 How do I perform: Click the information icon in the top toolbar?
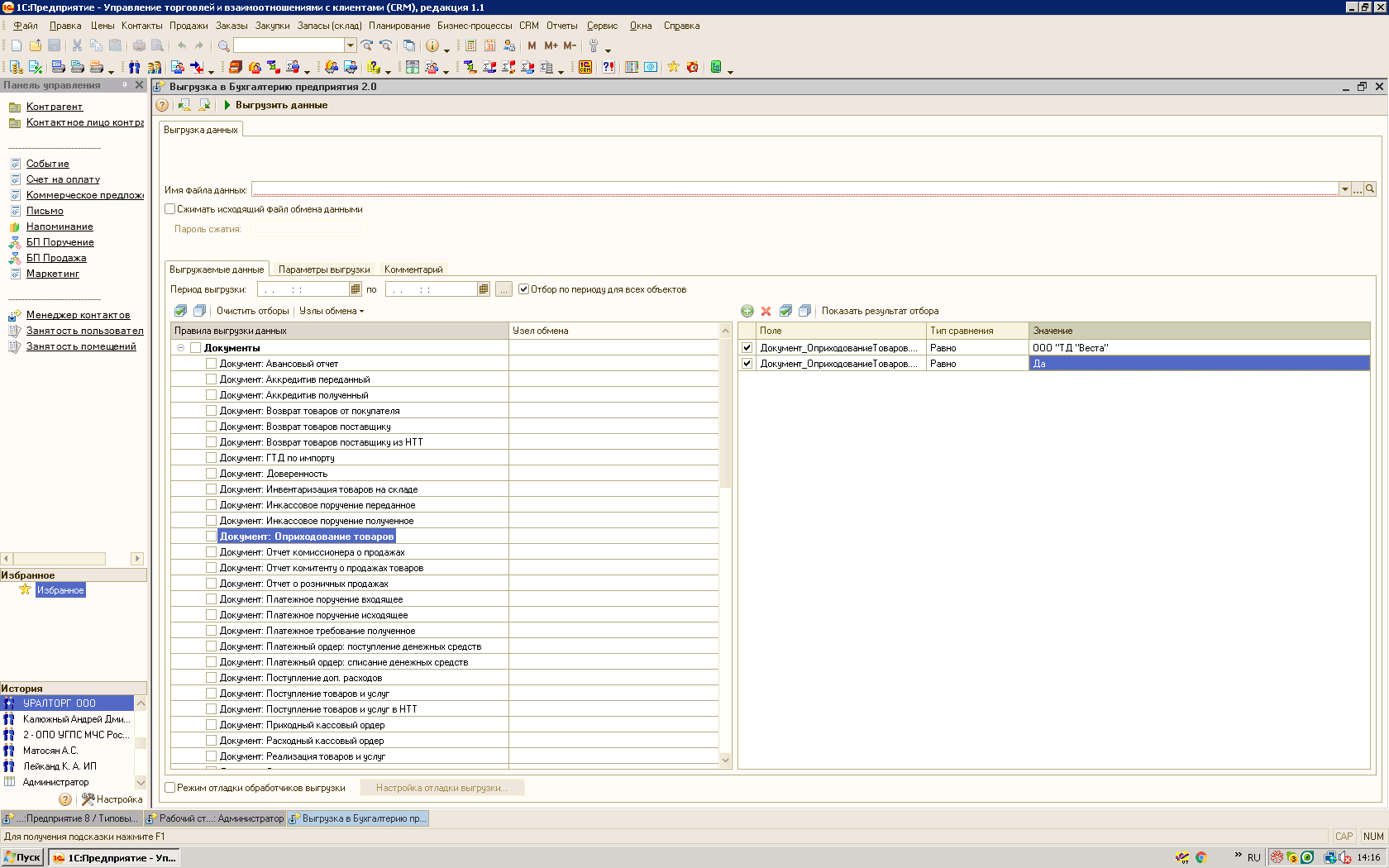coord(432,45)
